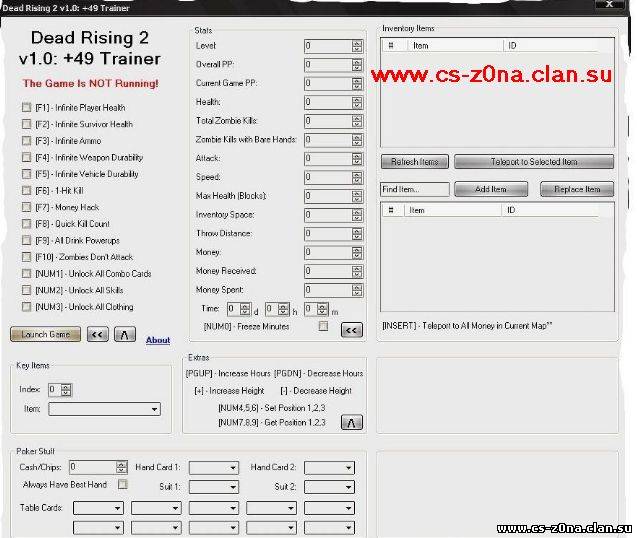Click the Money Spent value field
This screenshot has width=637, height=538.
click(328, 290)
